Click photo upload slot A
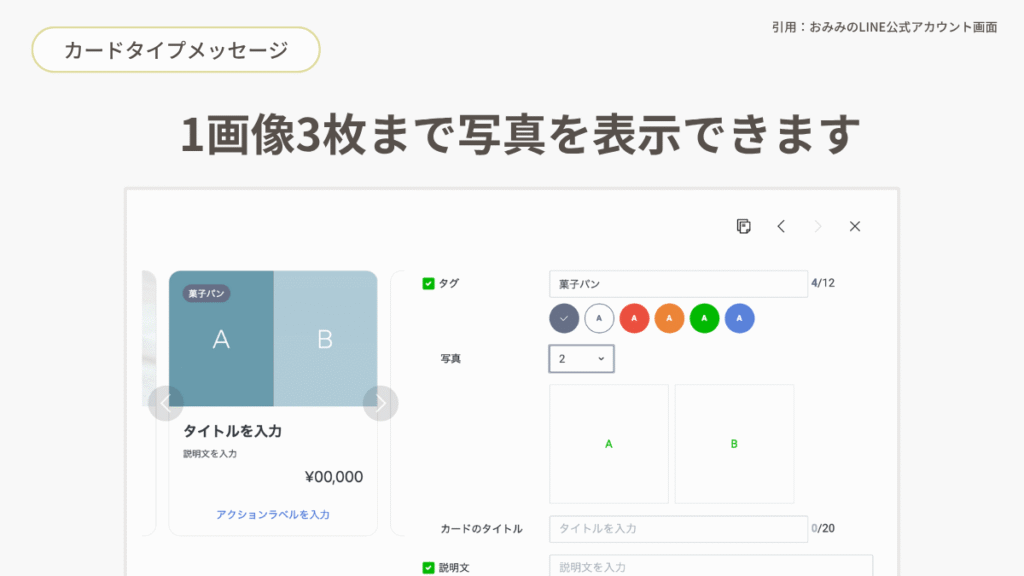This screenshot has height=576, width=1024. 609,443
